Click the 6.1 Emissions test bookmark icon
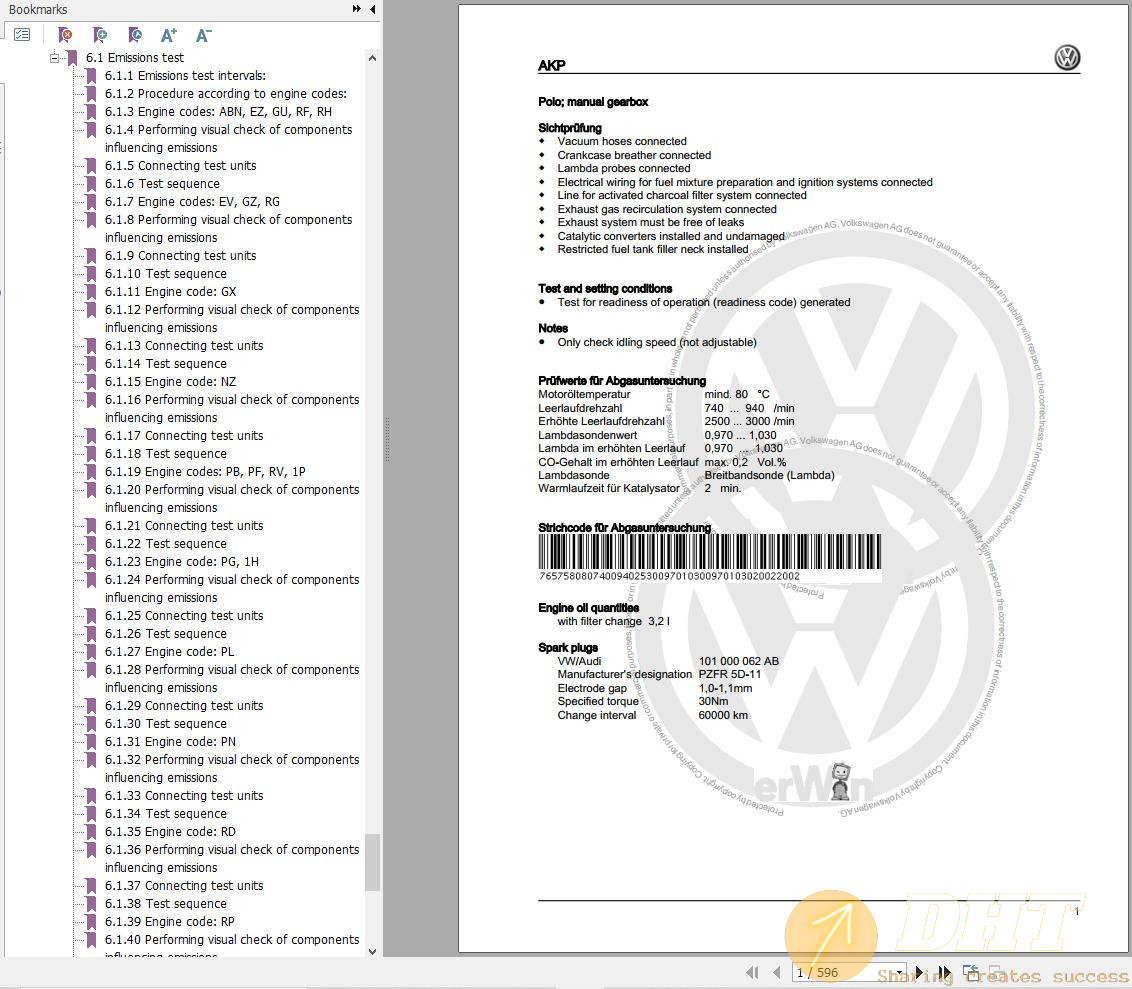Image resolution: width=1132 pixels, height=989 pixels. click(72, 58)
